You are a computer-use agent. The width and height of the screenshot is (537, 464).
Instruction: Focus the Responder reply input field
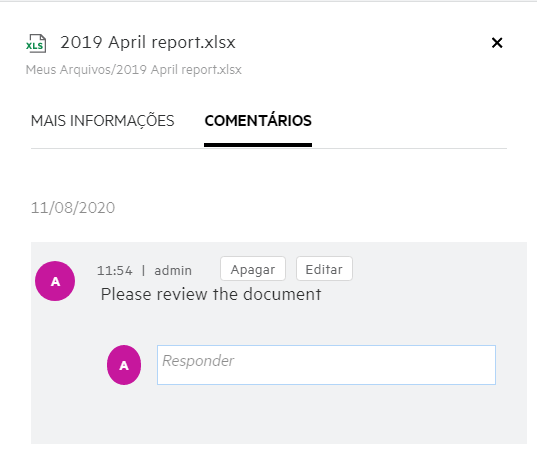pos(326,365)
